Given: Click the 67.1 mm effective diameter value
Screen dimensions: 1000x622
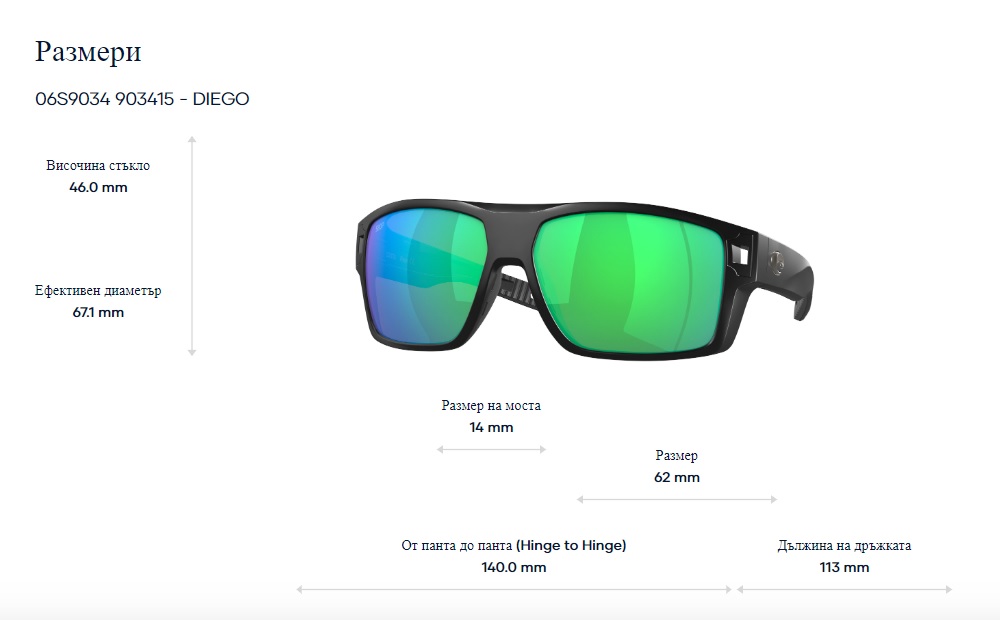Looking at the screenshot, I should 98,312.
